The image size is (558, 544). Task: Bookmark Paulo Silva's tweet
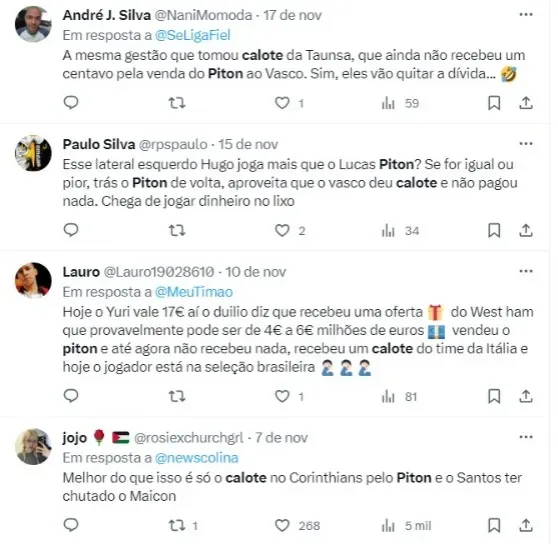pyautogui.click(x=494, y=231)
